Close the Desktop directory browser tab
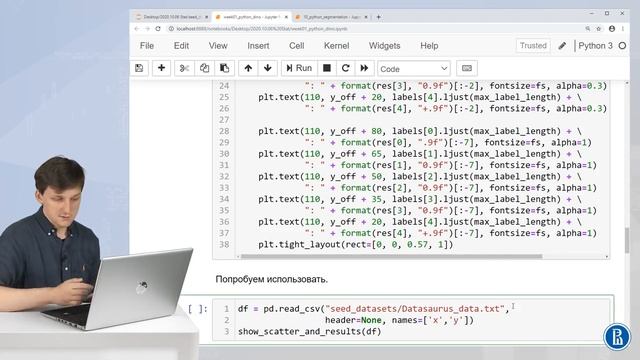 [x=207, y=17]
